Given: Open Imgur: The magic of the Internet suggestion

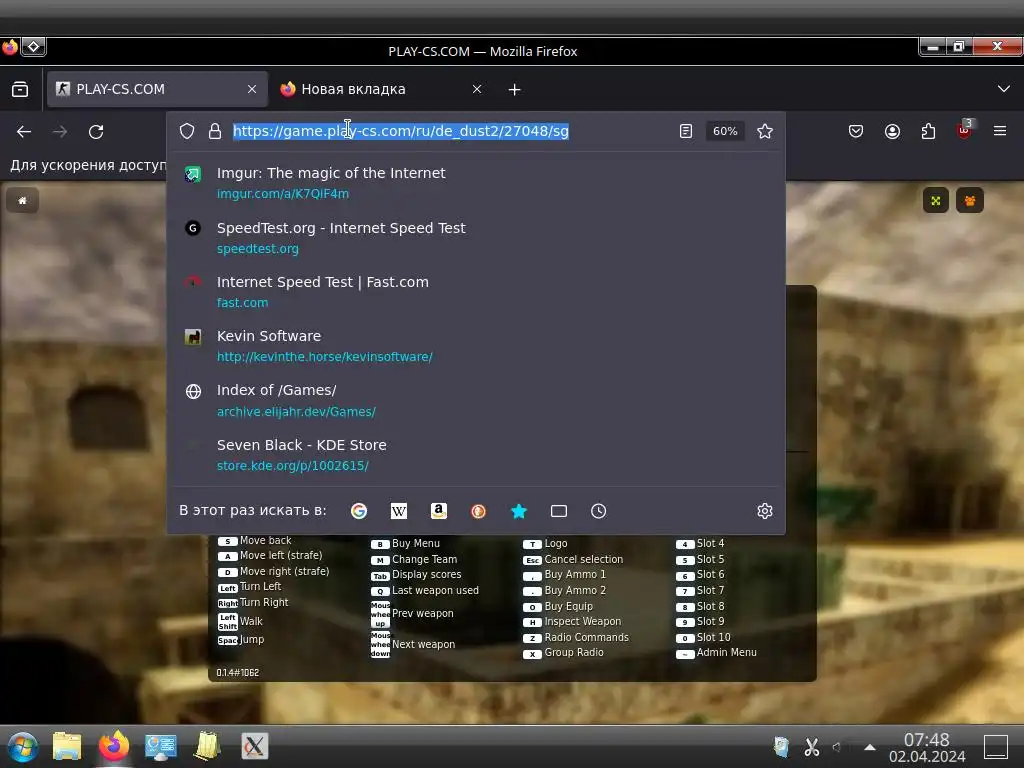Looking at the screenshot, I should coord(475,183).
